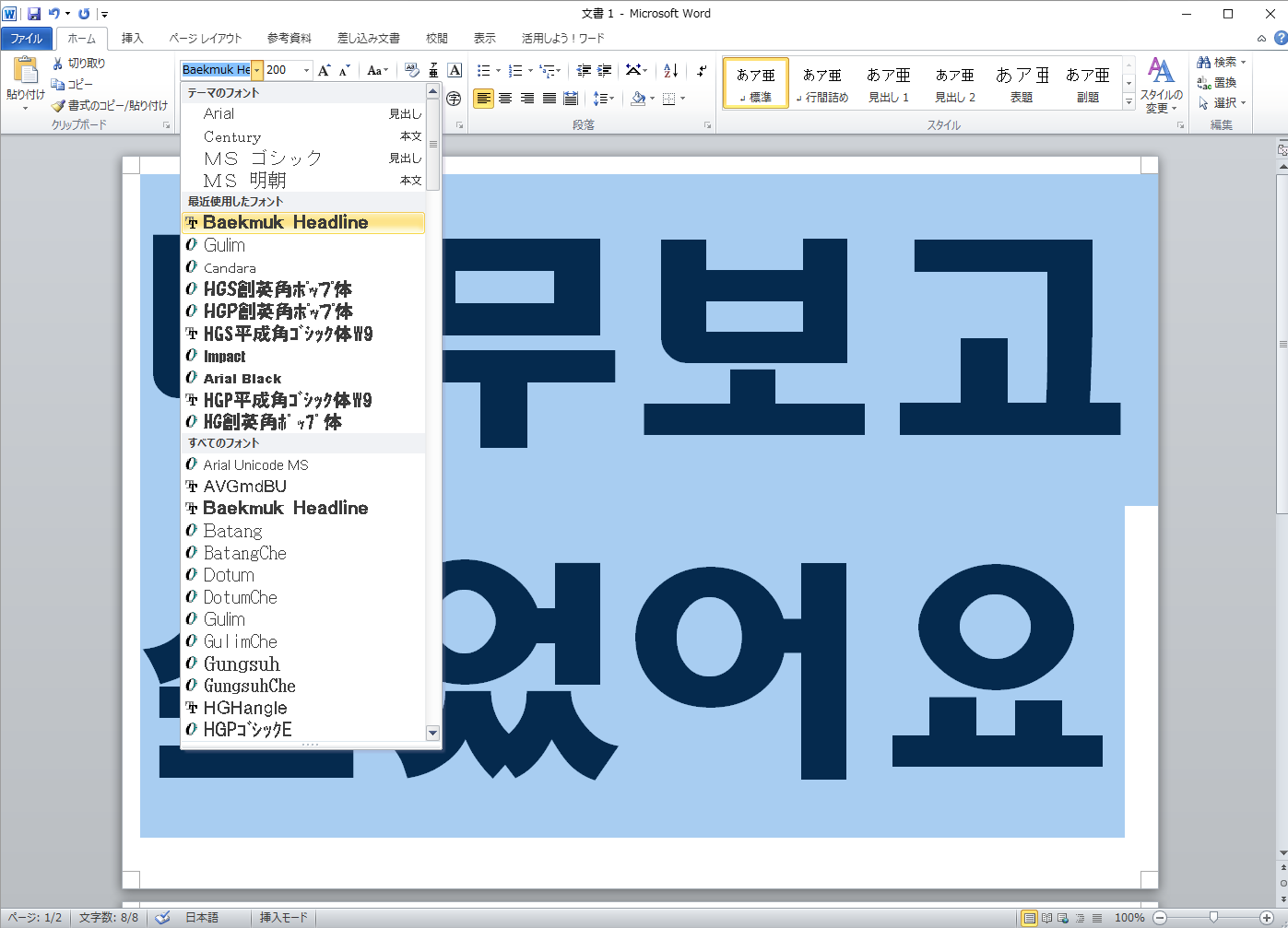Viewport: 1288px width, 928px height.
Task: Click the zoom slider handle
Action: (x=1213, y=918)
